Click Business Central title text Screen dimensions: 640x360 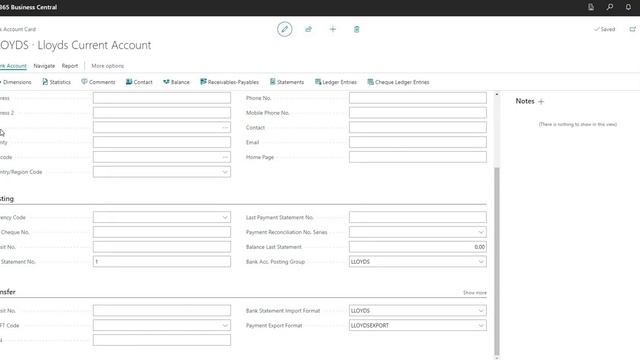[x=29, y=7]
